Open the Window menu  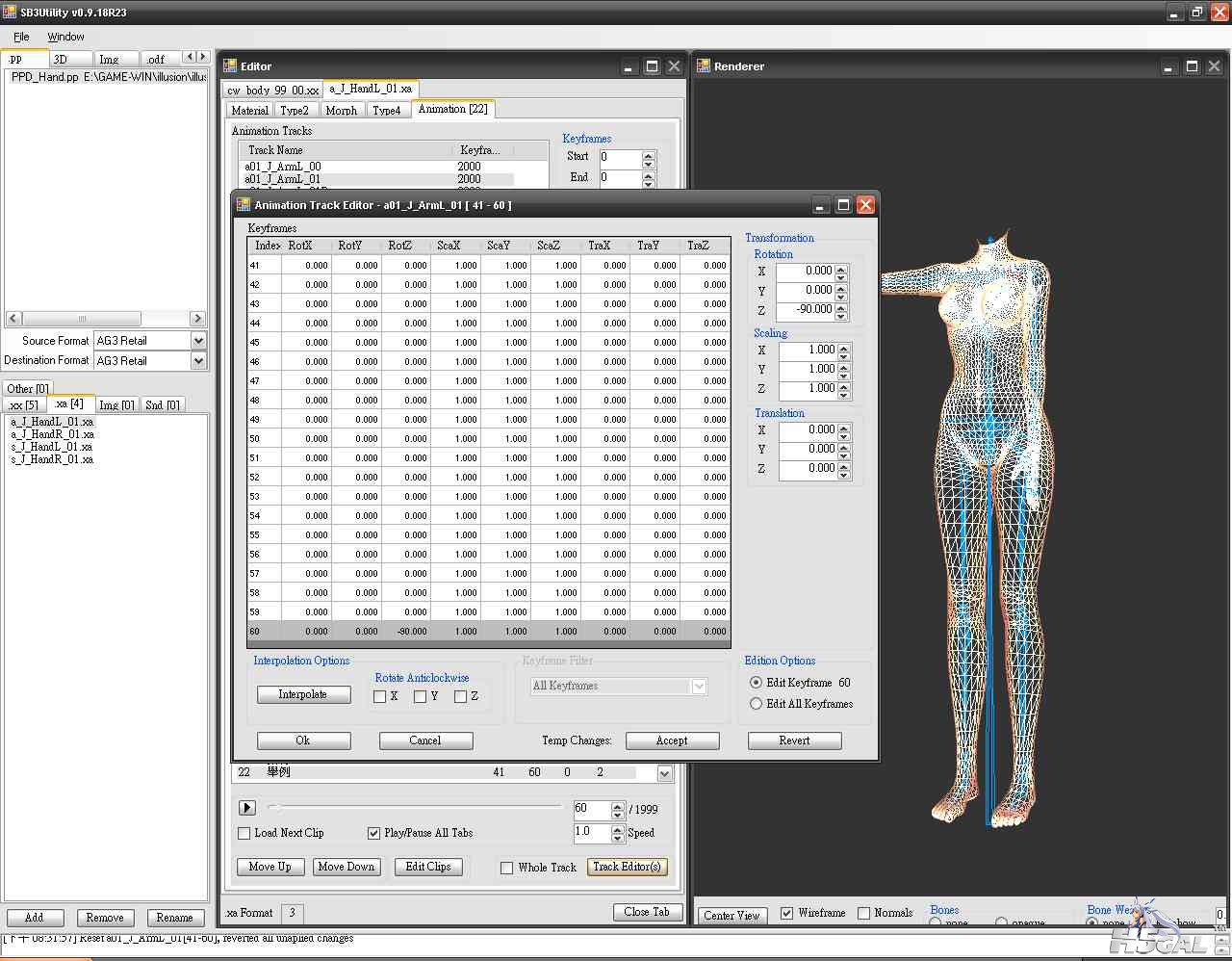coord(65,37)
